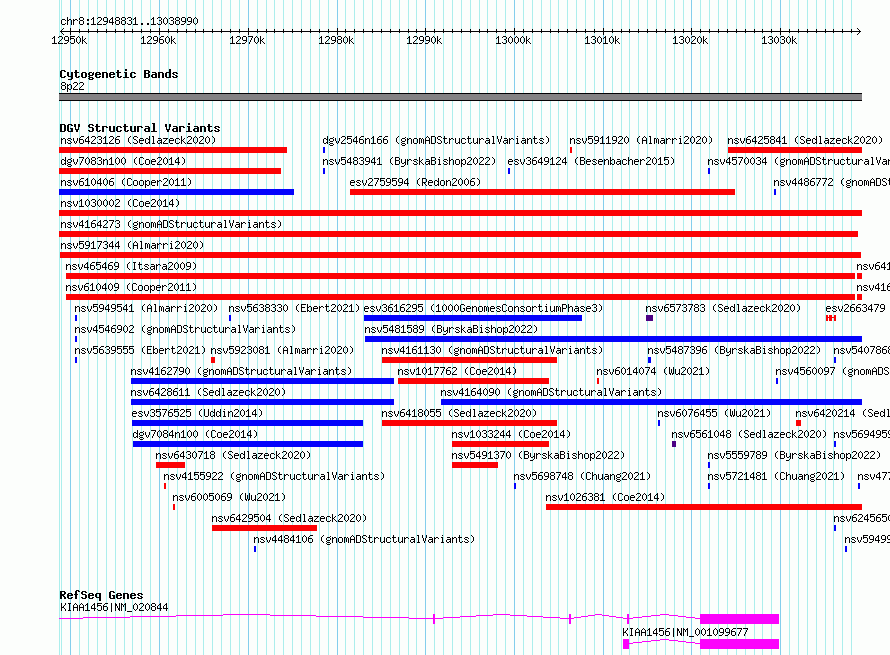The width and height of the screenshot is (890, 655).
Task: Open nsv5638330 (Ebert2021) variant
Action: click(294, 308)
